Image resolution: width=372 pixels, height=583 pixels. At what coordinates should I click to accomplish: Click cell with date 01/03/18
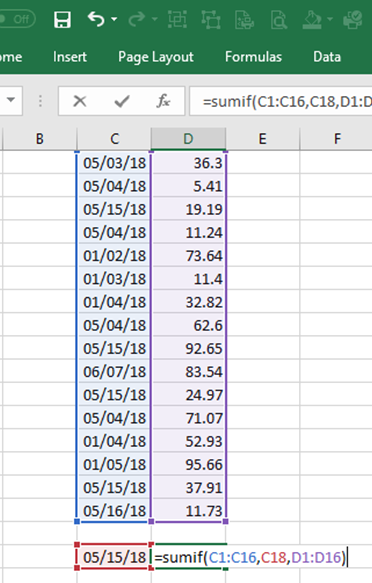[114, 278]
